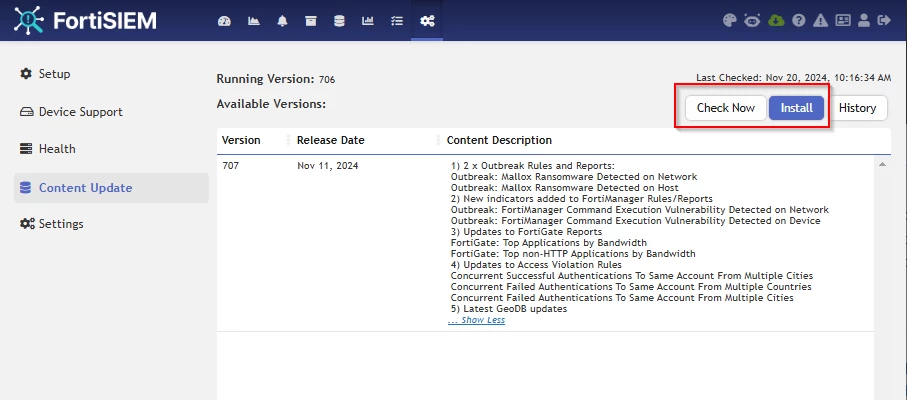Click '5) Latest GeoDB updates' line
Image resolution: width=907 pixels, height=400 pixels.
pyautogui.click(x=508, y=309)
